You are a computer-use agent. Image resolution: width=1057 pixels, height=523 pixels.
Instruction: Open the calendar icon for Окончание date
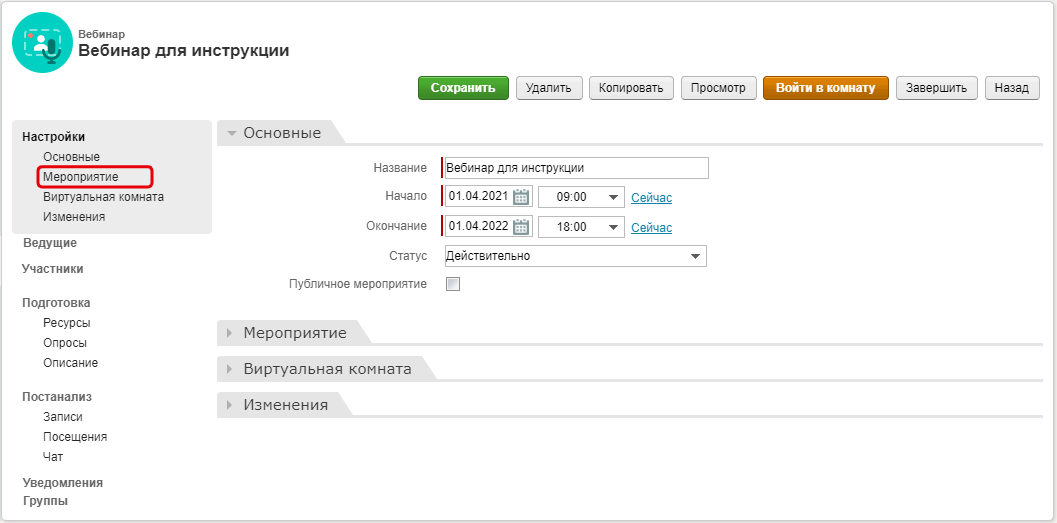pos(520,226)
